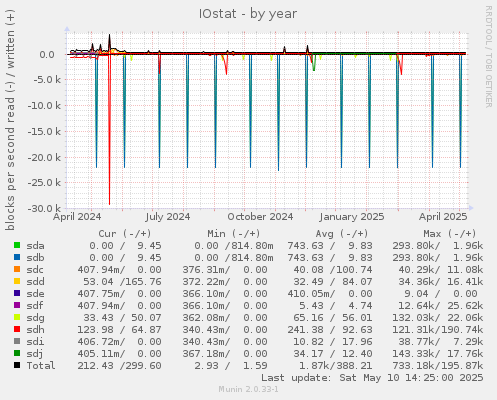
Task: Click the sda legend label
Action: coord(35,246)
